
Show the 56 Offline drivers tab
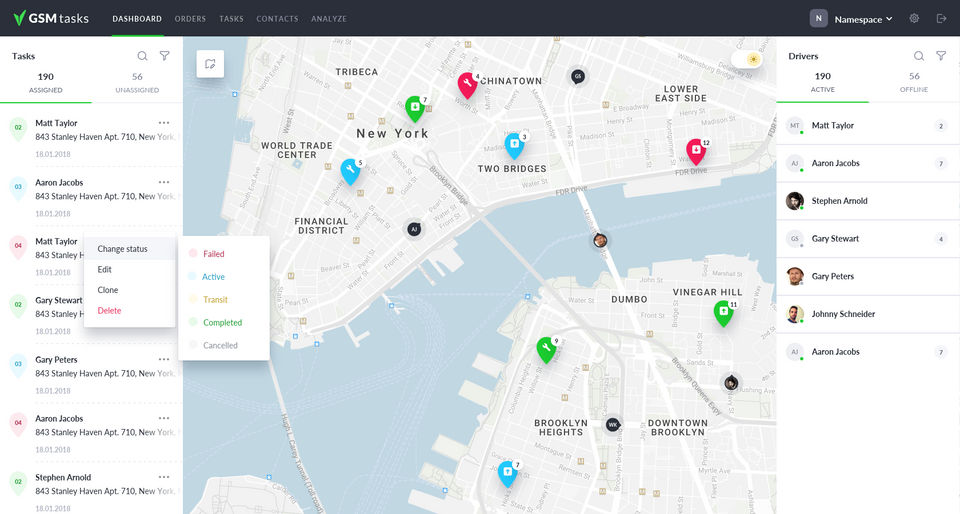click(914, 82)
